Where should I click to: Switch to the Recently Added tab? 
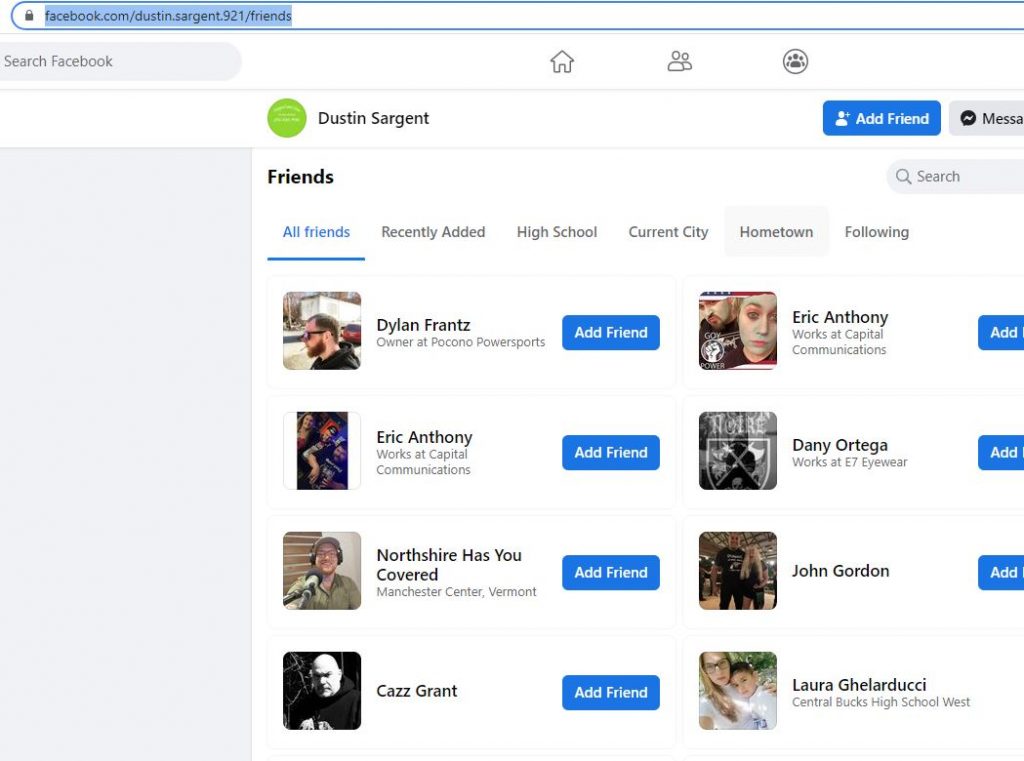click(x=433, y=232)
